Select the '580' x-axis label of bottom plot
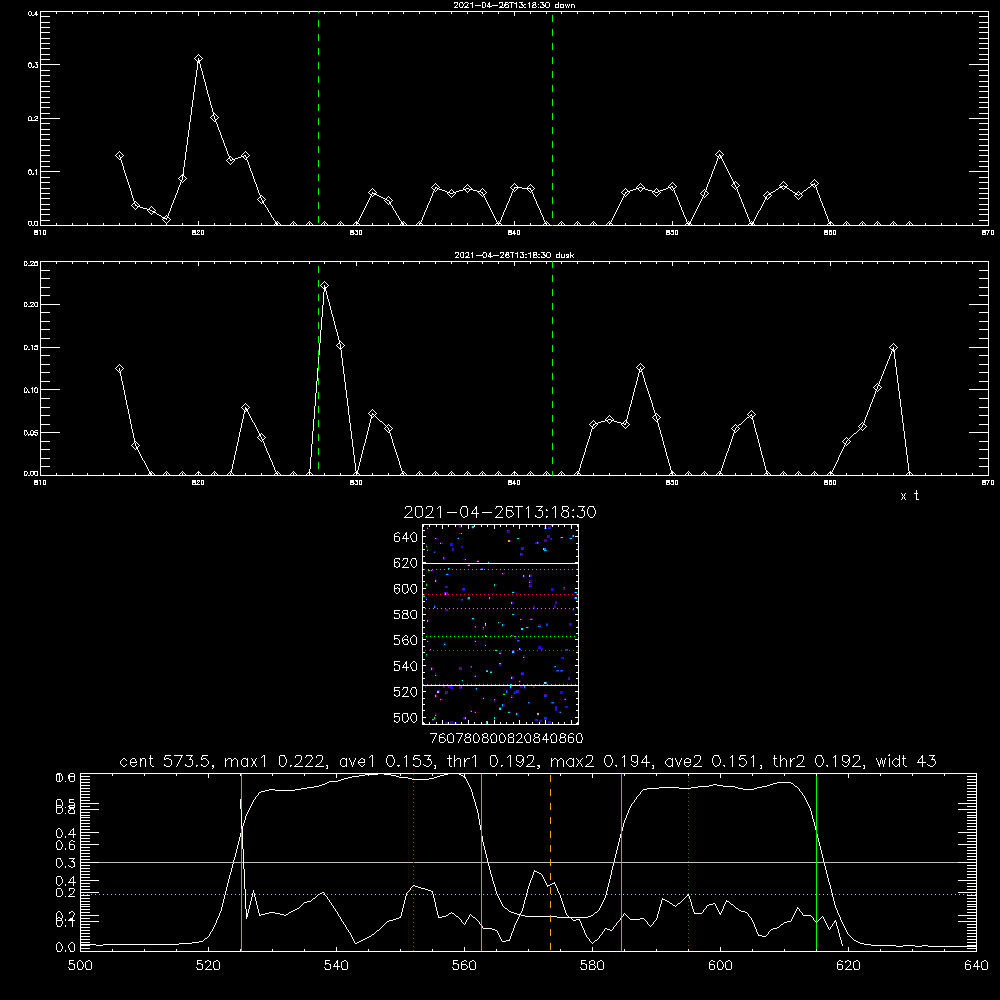Image resolution: width=1000 pixels, height=1000 pixels. click(x=592, y=966)
